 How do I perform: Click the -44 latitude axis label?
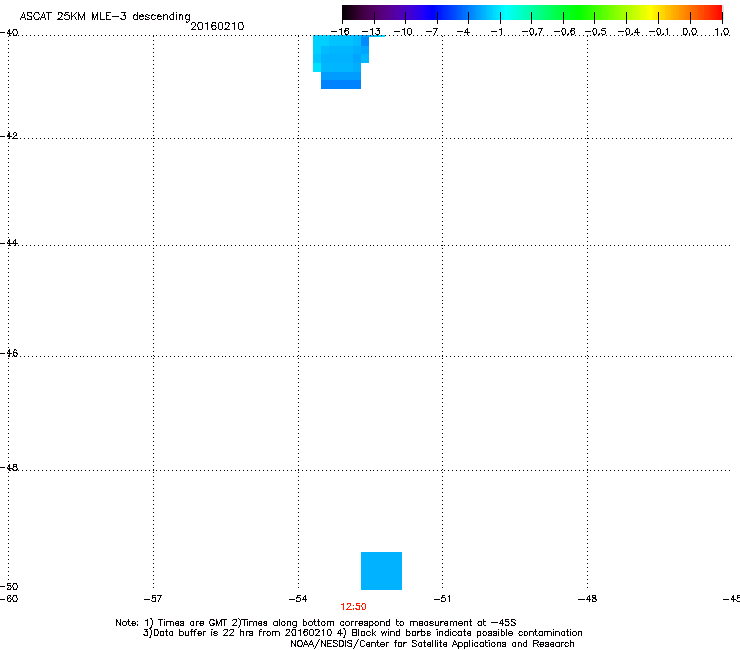coord(9,243)
